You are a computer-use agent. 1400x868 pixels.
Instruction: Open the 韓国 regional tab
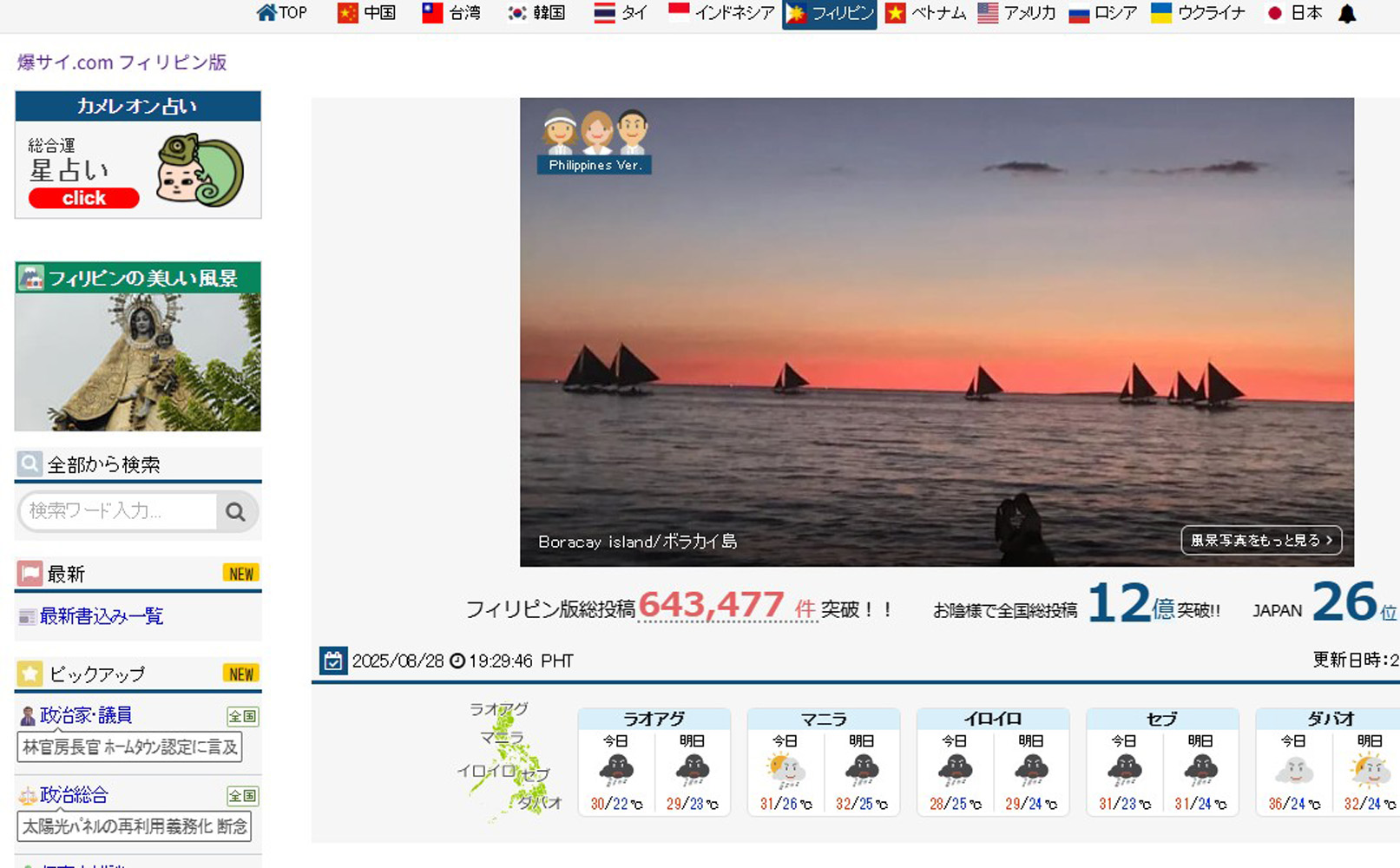pyautogui.click(x=537, y=13)
